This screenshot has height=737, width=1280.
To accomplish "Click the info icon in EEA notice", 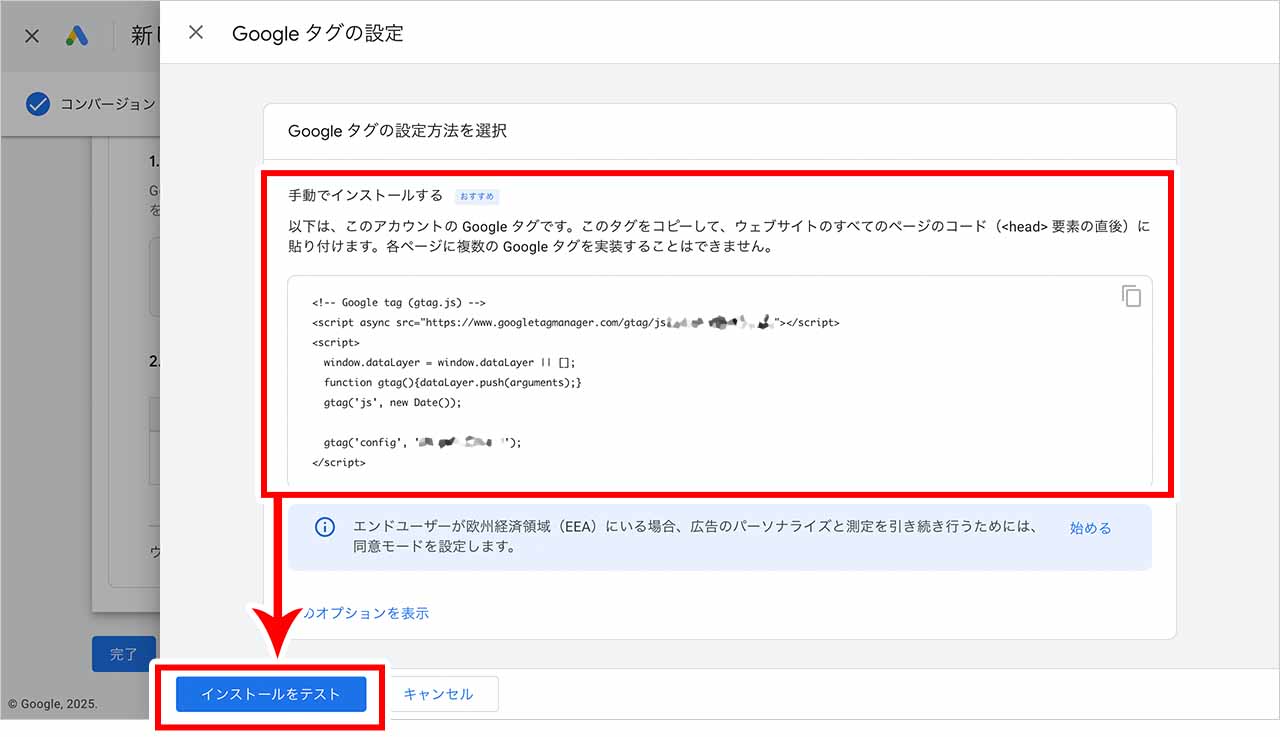I will pos(325,527).
